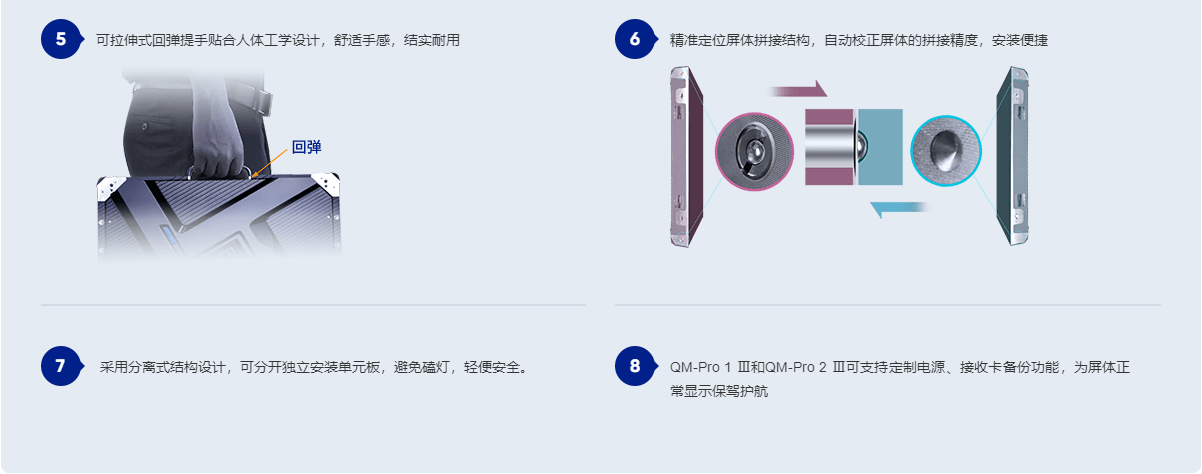Screen dimensions: 1202x474
Task: Click the QM-Pro backup function description
Action: (900, 379)
